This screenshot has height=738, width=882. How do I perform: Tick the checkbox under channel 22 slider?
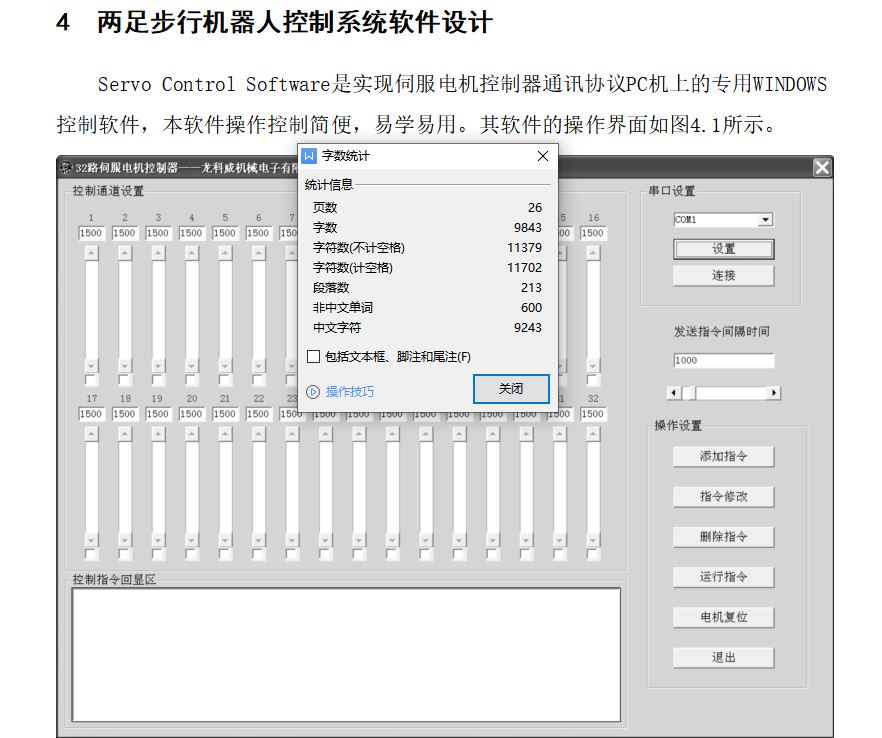[259, 554]
